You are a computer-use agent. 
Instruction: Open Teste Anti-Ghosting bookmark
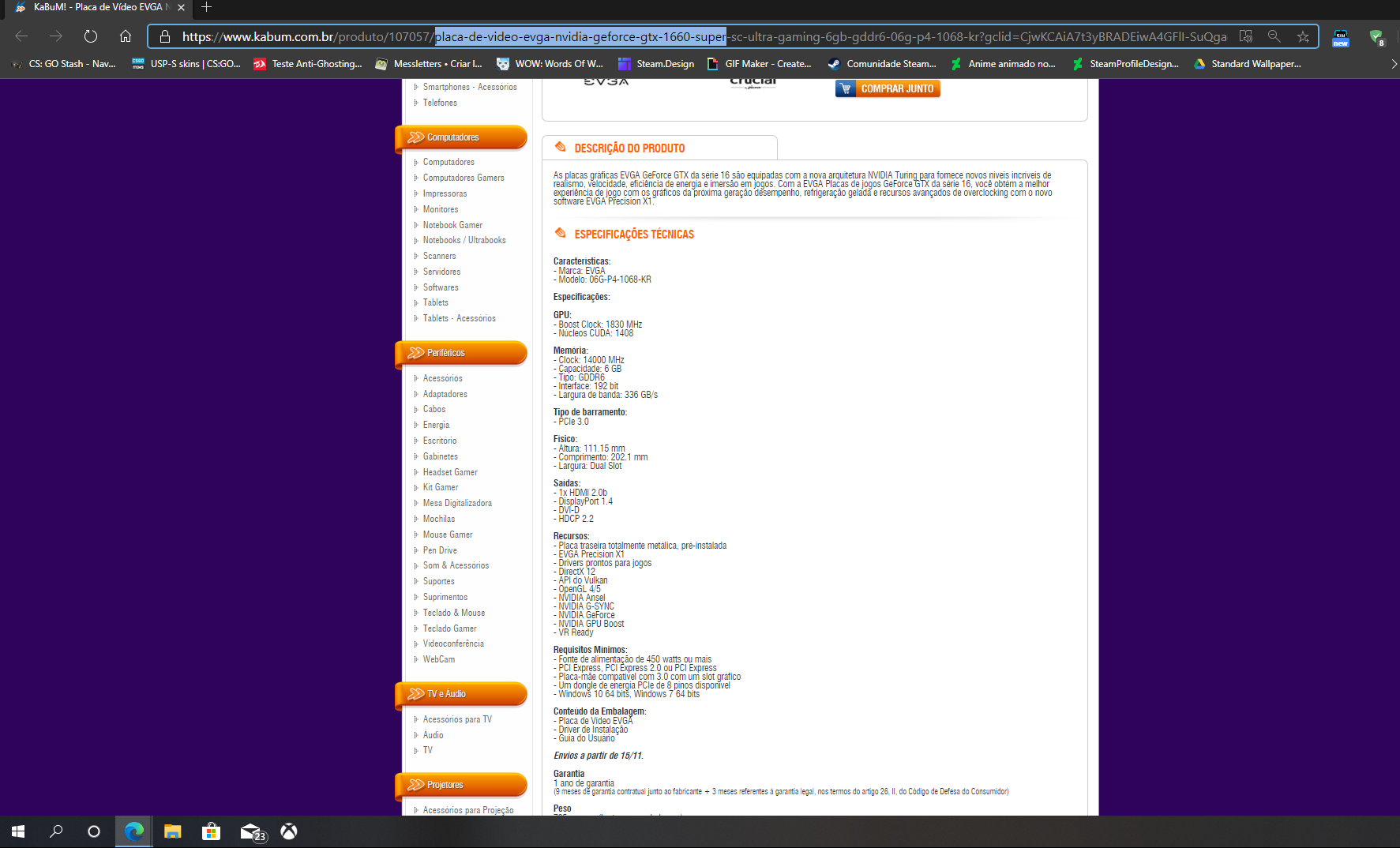[308, 64]
